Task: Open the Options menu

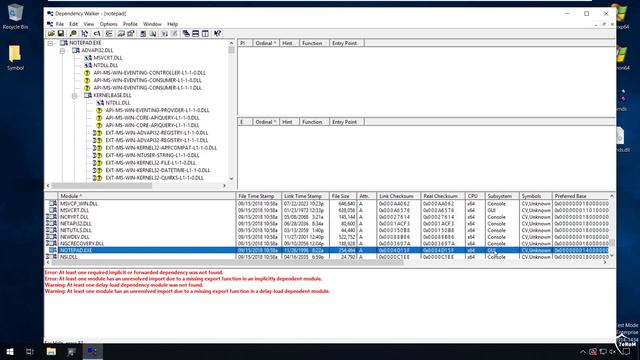Action: coord(108,24)
